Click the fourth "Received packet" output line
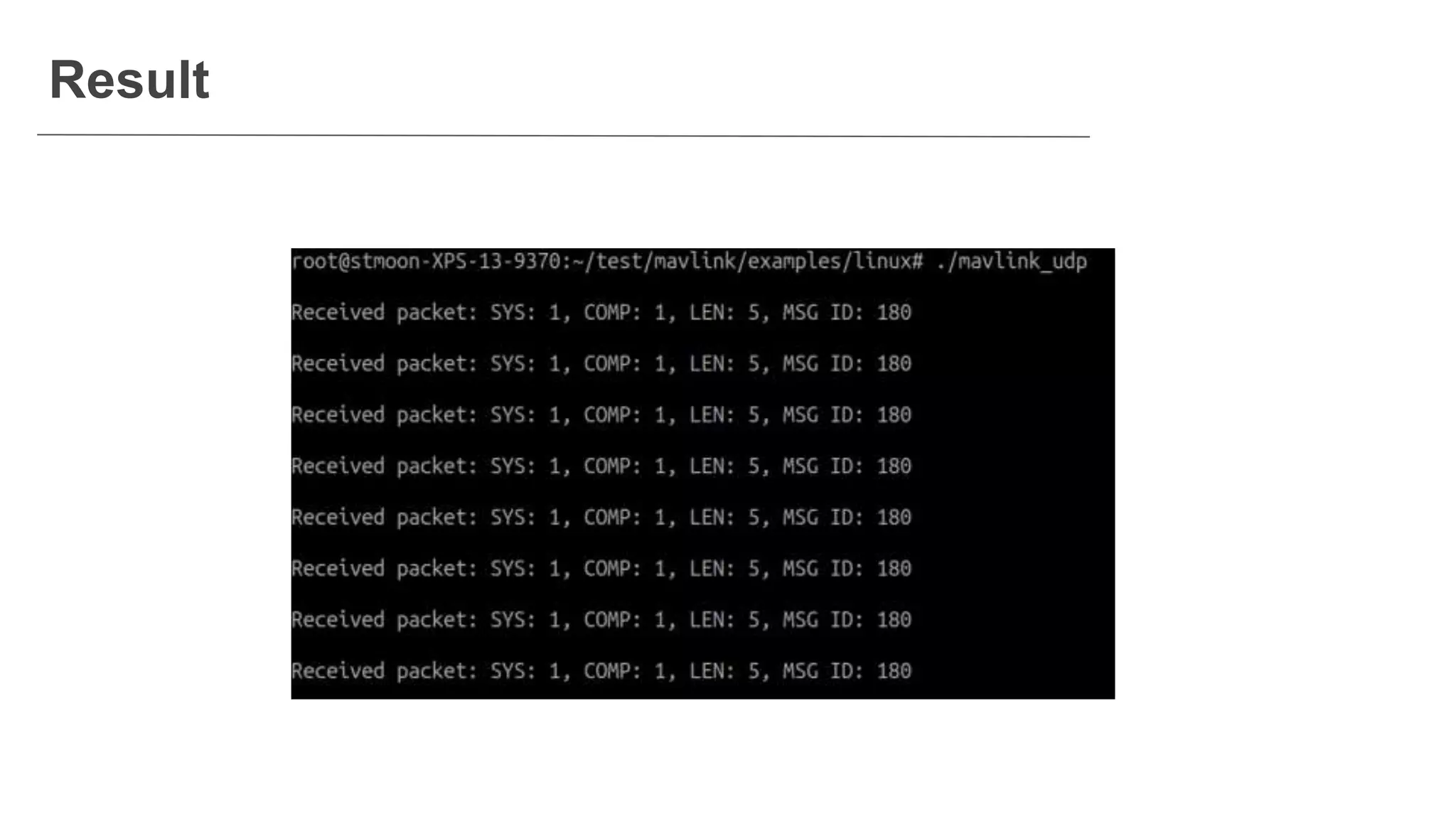1456x819 pixels. pos(601,466)
